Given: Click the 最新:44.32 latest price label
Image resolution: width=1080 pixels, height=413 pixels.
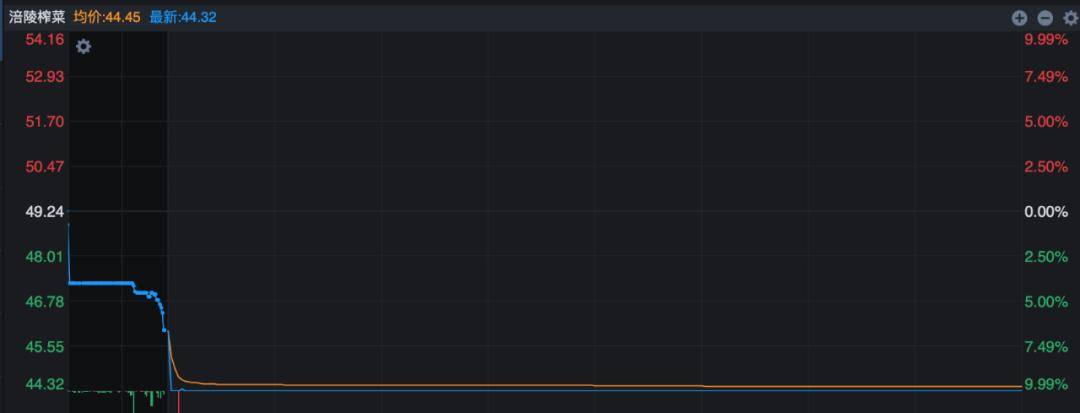Looking at the screenshot, I should tap(183, 17).
